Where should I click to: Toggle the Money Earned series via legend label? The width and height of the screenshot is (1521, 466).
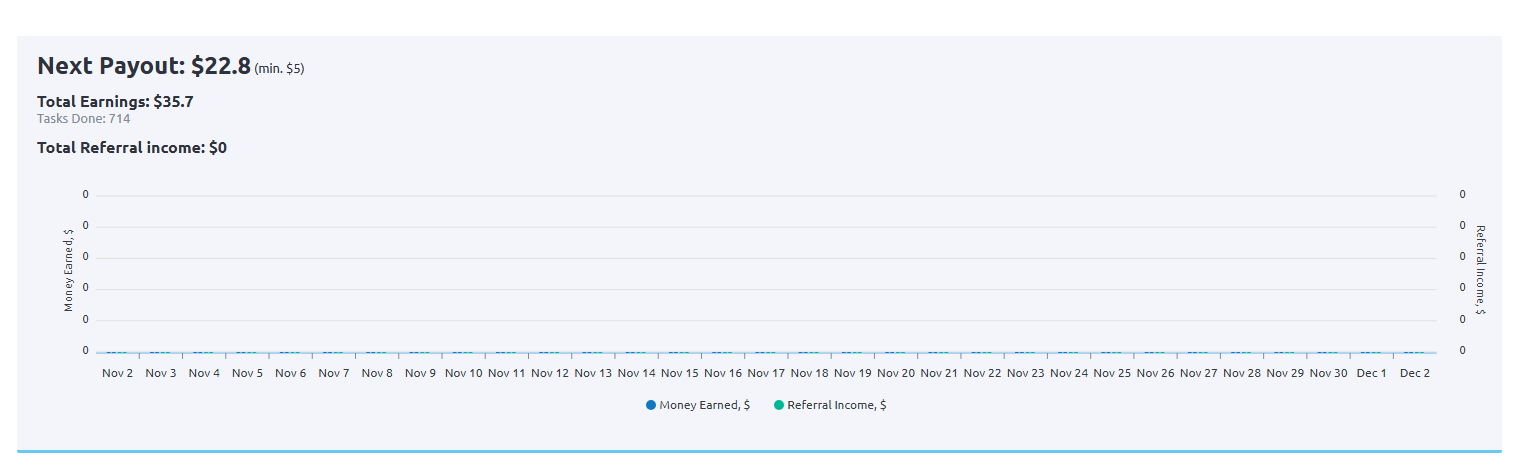[704, 405]
